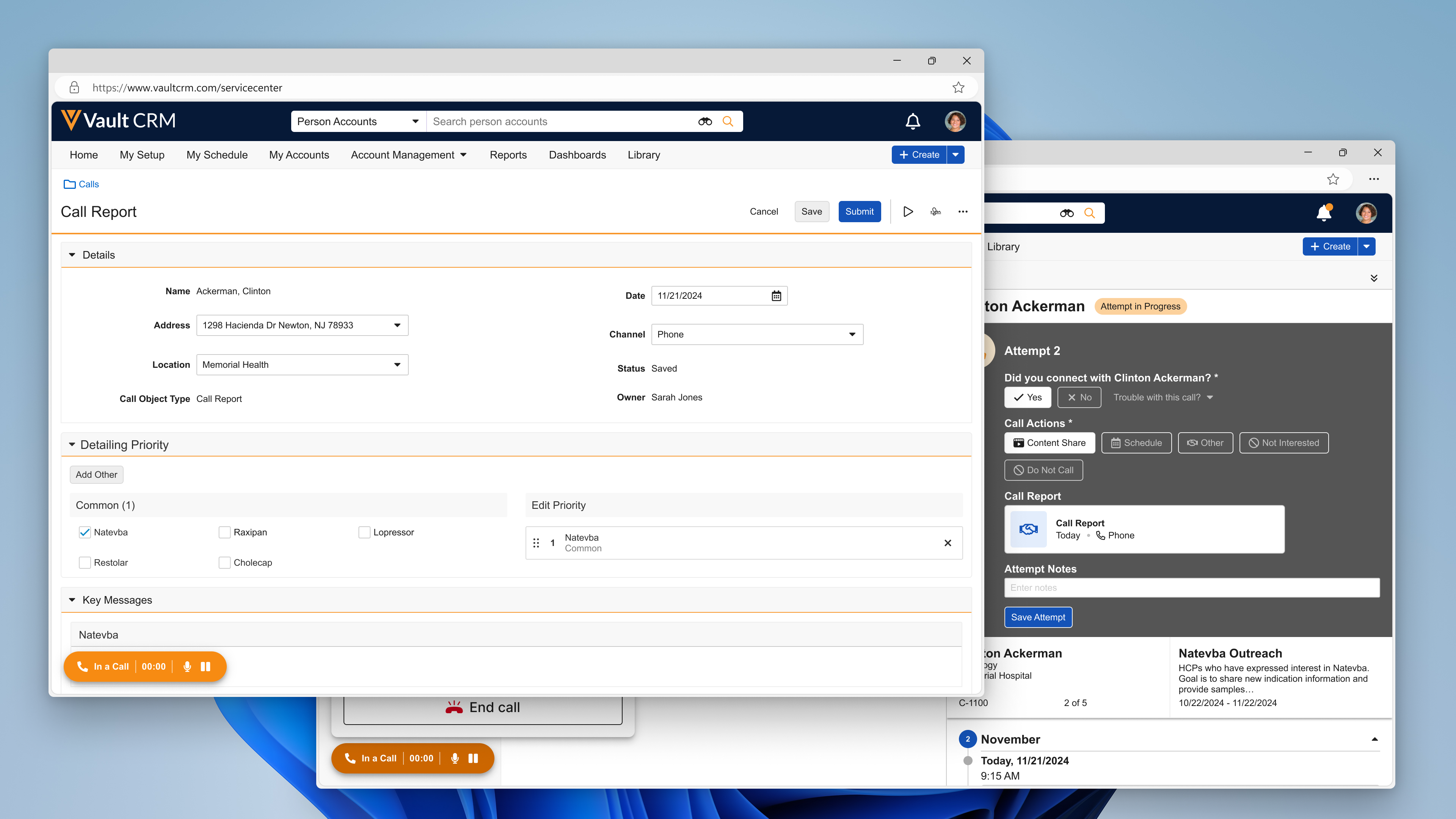Click the play media icon beside Submit

coord(908,212)
